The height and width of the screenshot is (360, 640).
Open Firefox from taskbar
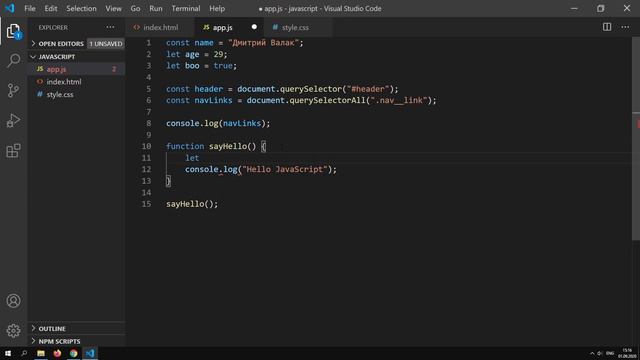click(57, 353)
